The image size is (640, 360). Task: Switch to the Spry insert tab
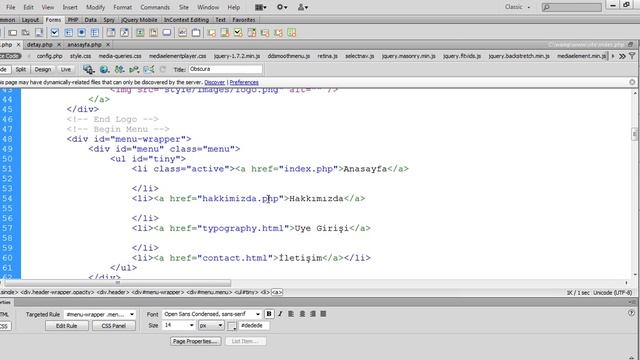point(109,20)
